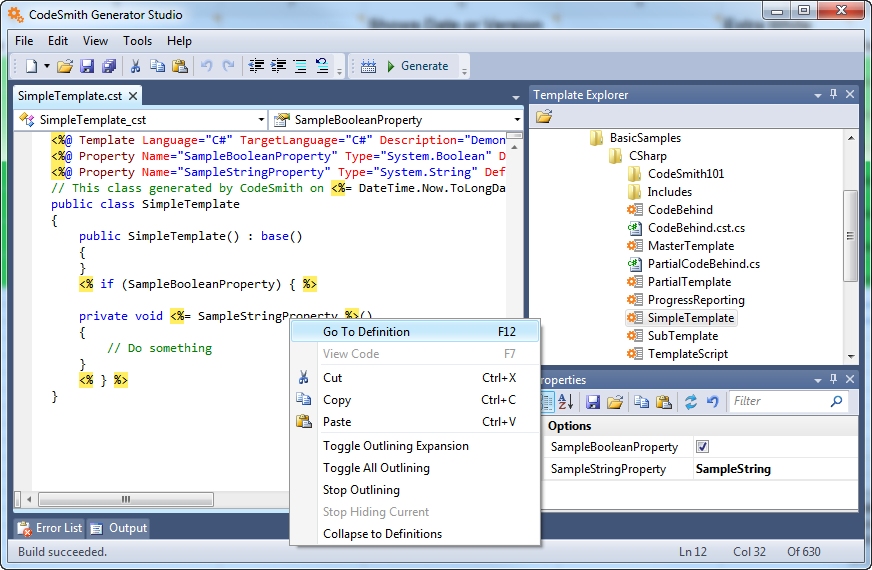This screenshot has width=872, height=570.
Task: Close the SimpleTemplate.cst tab
Action: coord(133,96)
